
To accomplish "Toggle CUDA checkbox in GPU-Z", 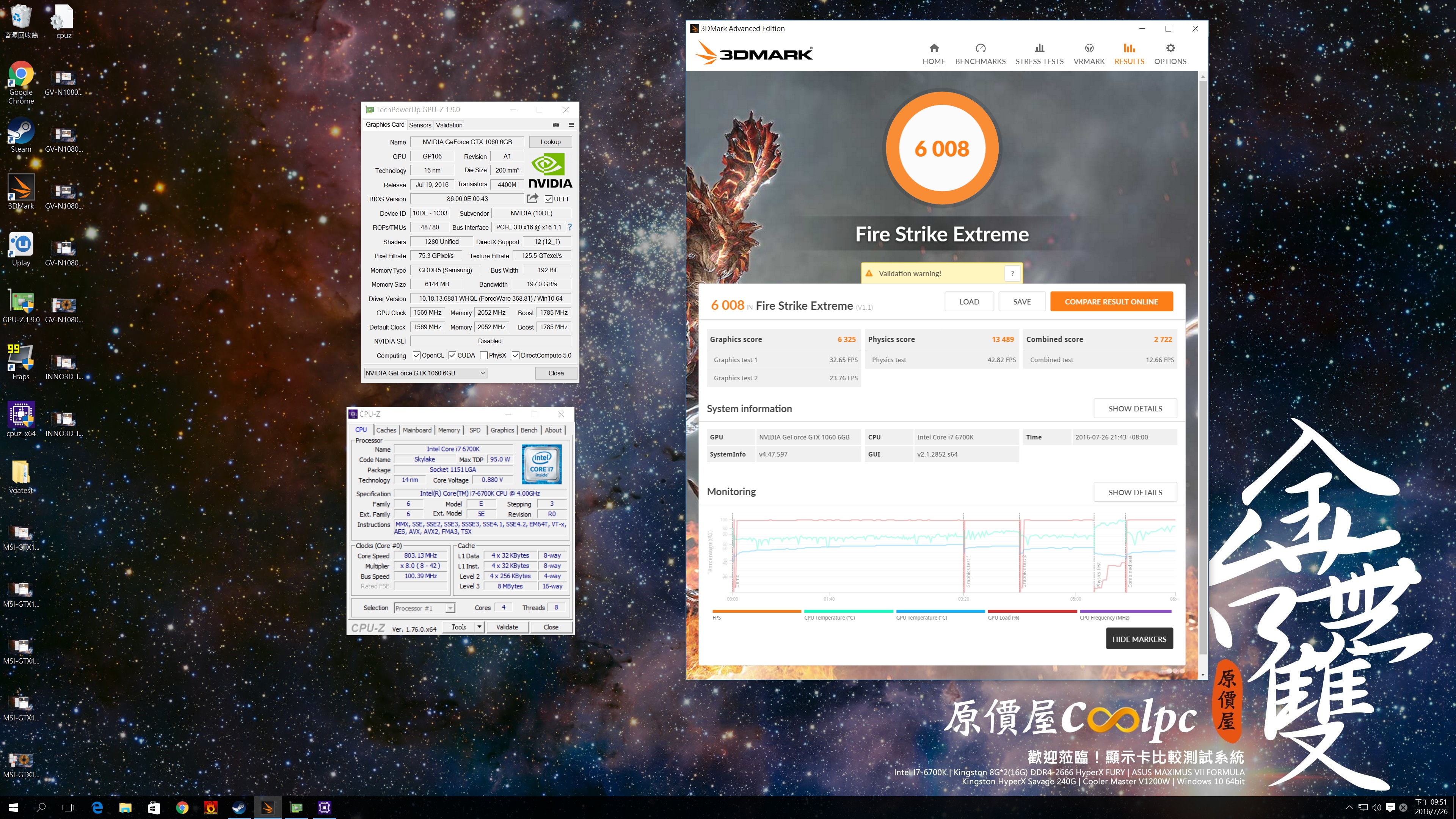I will (x=452, y=356).
